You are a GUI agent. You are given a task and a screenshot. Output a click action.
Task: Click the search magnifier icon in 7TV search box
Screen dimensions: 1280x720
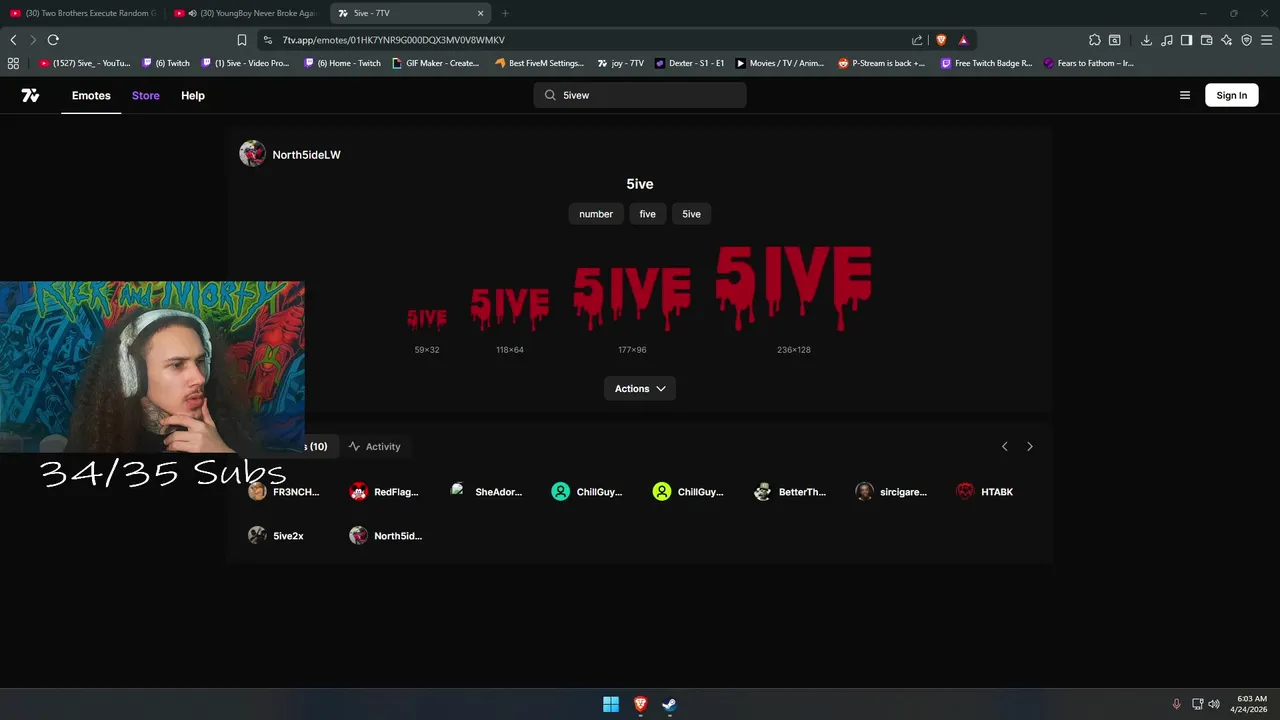point(550,95)
